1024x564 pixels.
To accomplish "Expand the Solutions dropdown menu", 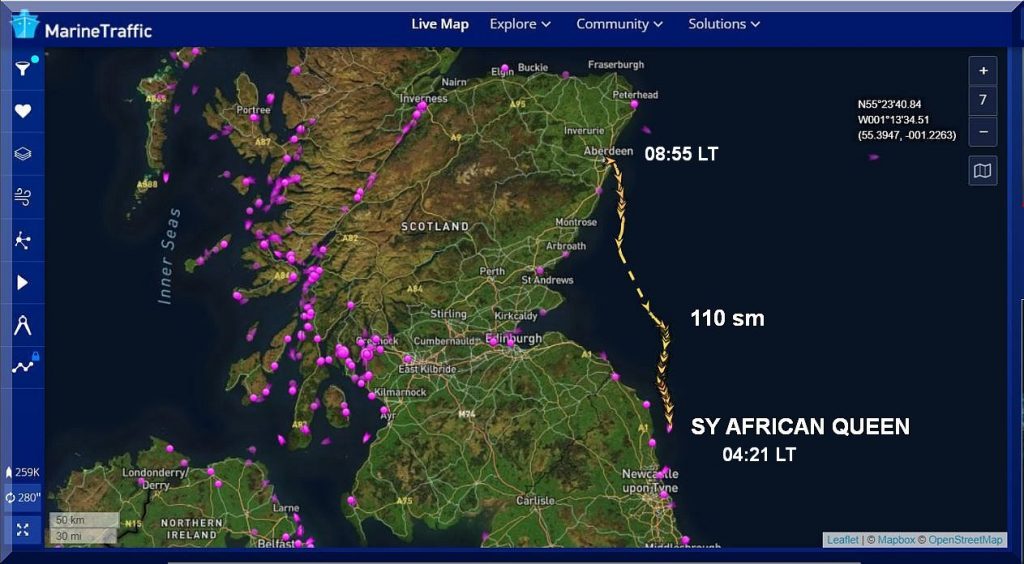I will click(x=724, y=24).
